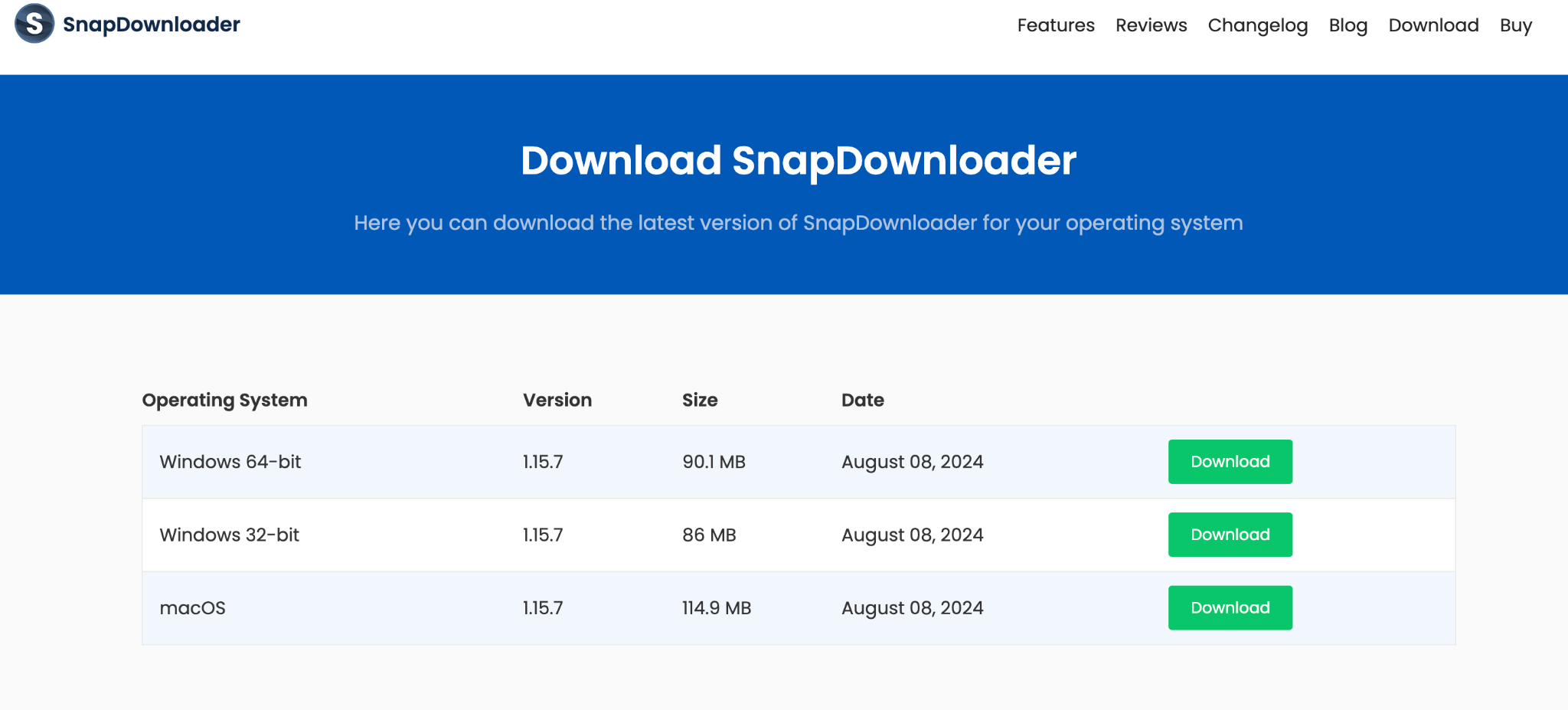Click version 1.15.7 in Windows 64-bit row
Viewport: 1568px width, 710px height.
tap(543, 462)
